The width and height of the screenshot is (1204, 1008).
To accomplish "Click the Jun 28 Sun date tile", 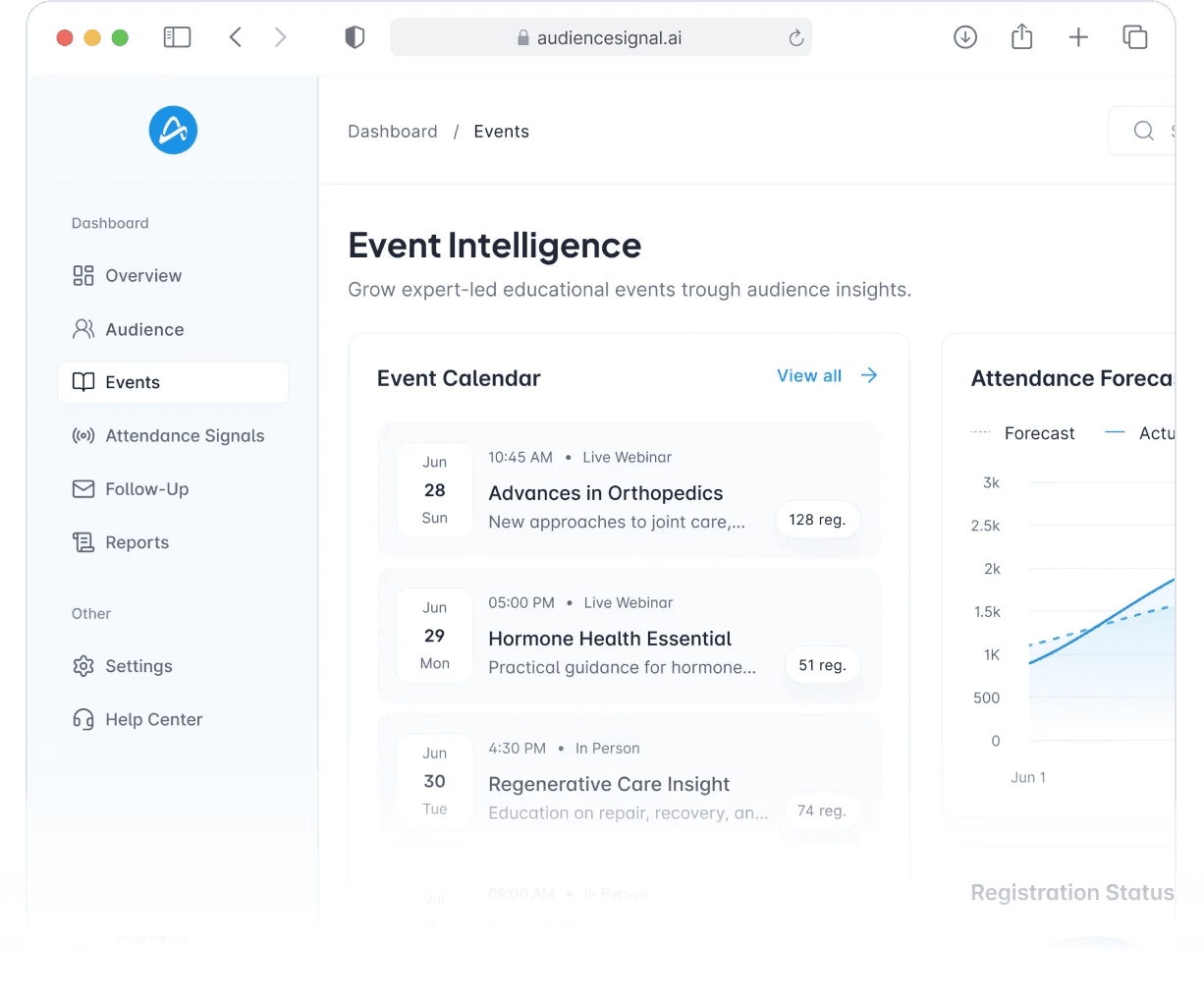I will (435, 490).
